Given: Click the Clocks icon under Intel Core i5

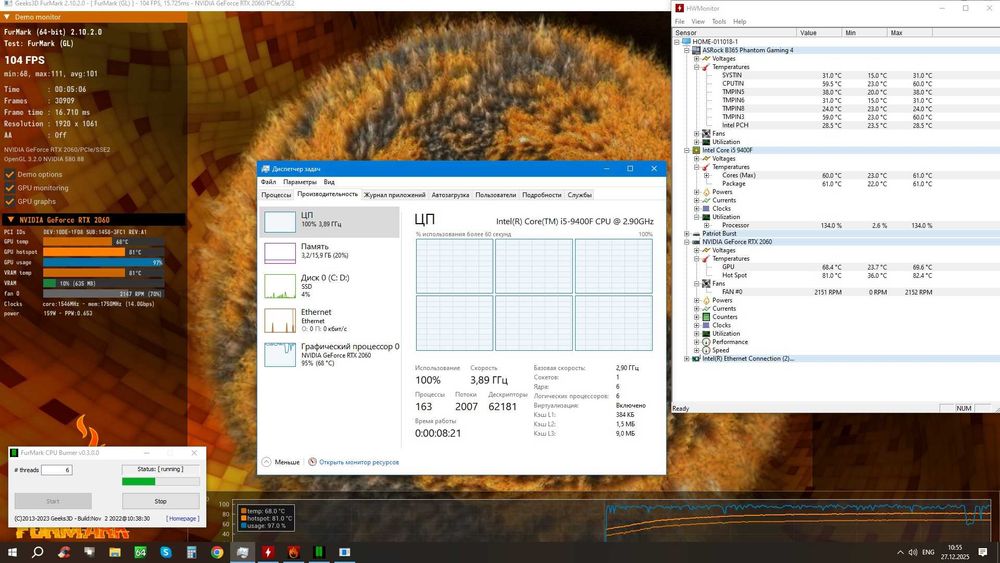Looking at the screenshot, I should (x=706, y=208).
